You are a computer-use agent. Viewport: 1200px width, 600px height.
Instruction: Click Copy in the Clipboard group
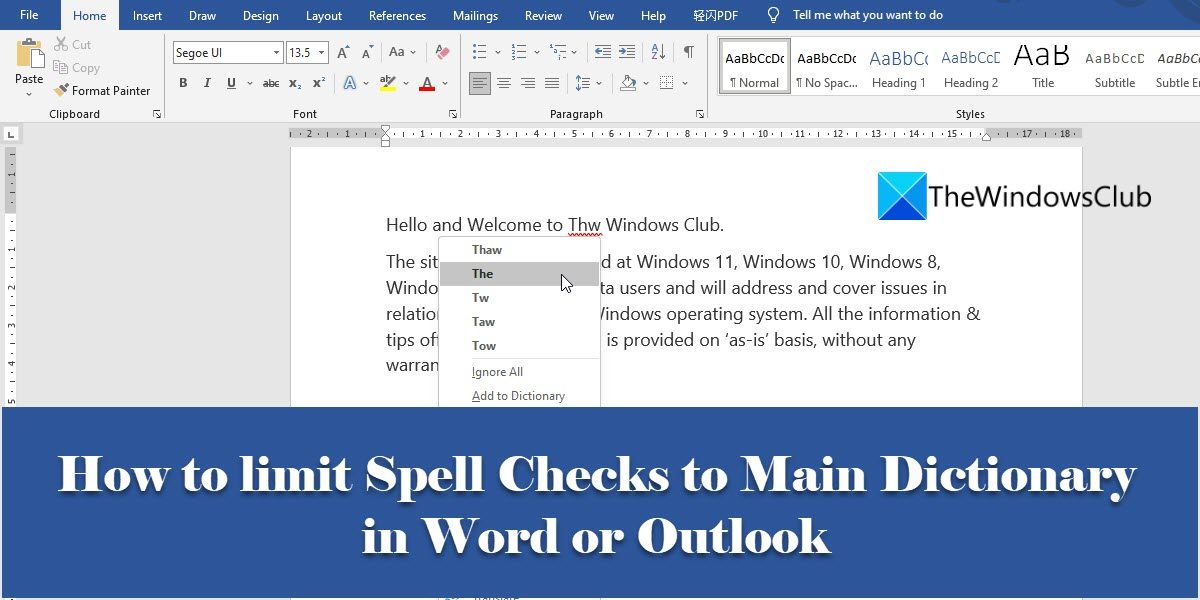pos(76,68)
